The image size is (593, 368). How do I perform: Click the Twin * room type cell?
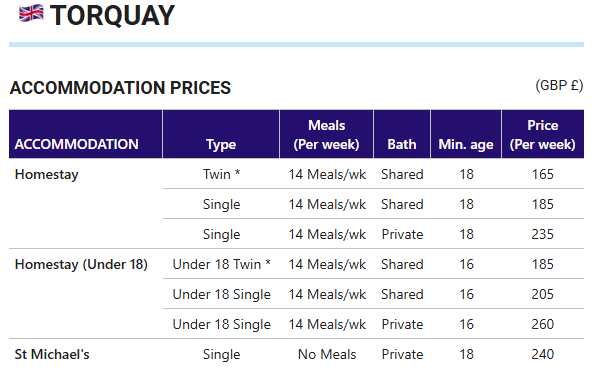click(x=221, y=174)
